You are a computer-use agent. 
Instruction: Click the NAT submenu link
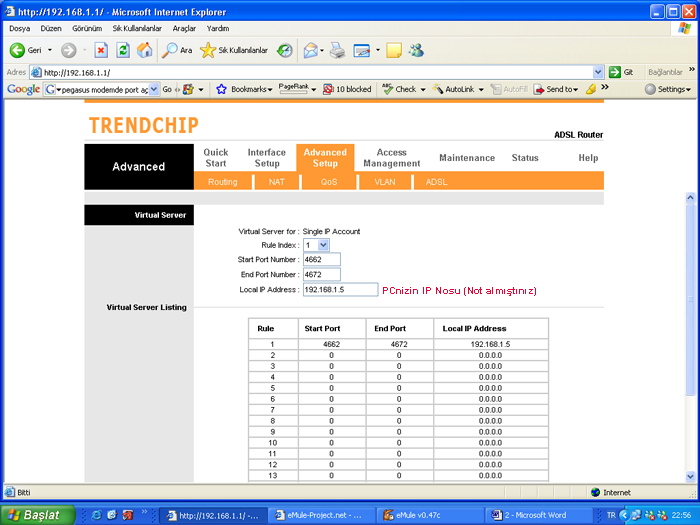click(x=276, y=182)
